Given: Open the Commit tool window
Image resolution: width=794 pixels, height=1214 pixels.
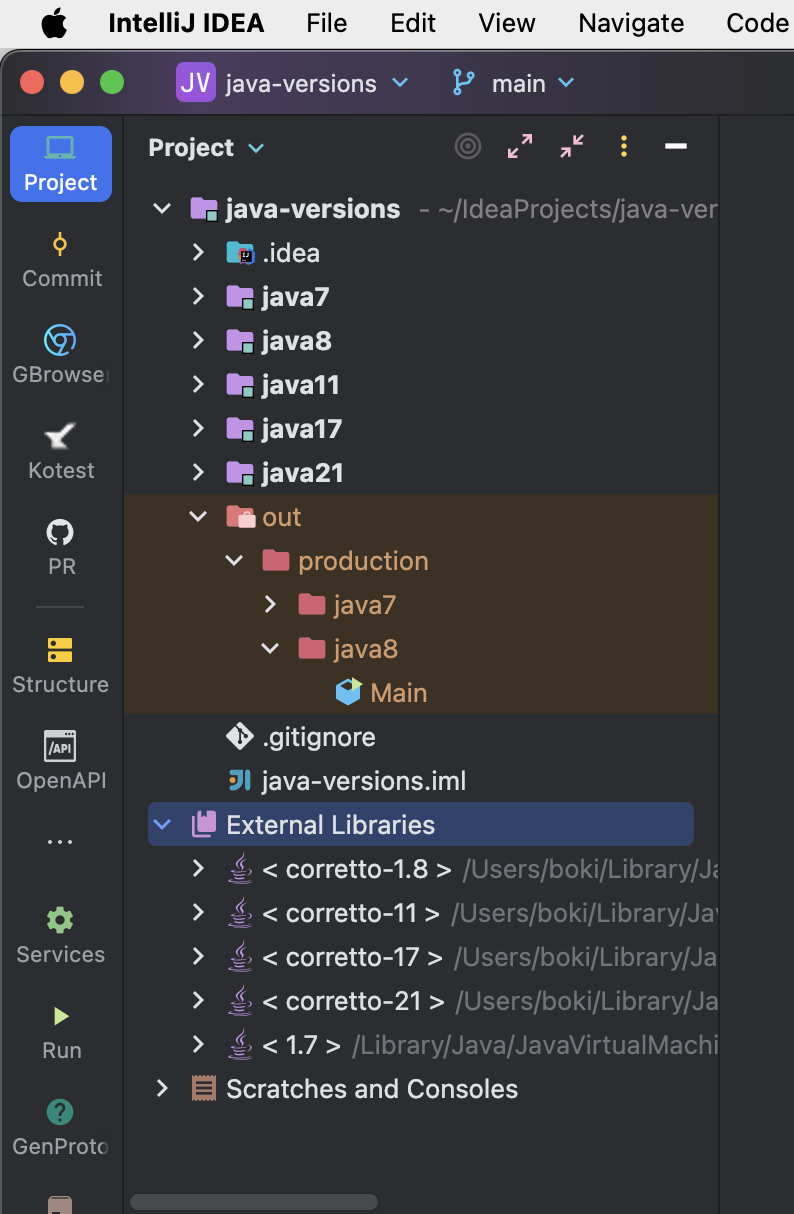Looking at the screenshot, I should coord(61,260).
